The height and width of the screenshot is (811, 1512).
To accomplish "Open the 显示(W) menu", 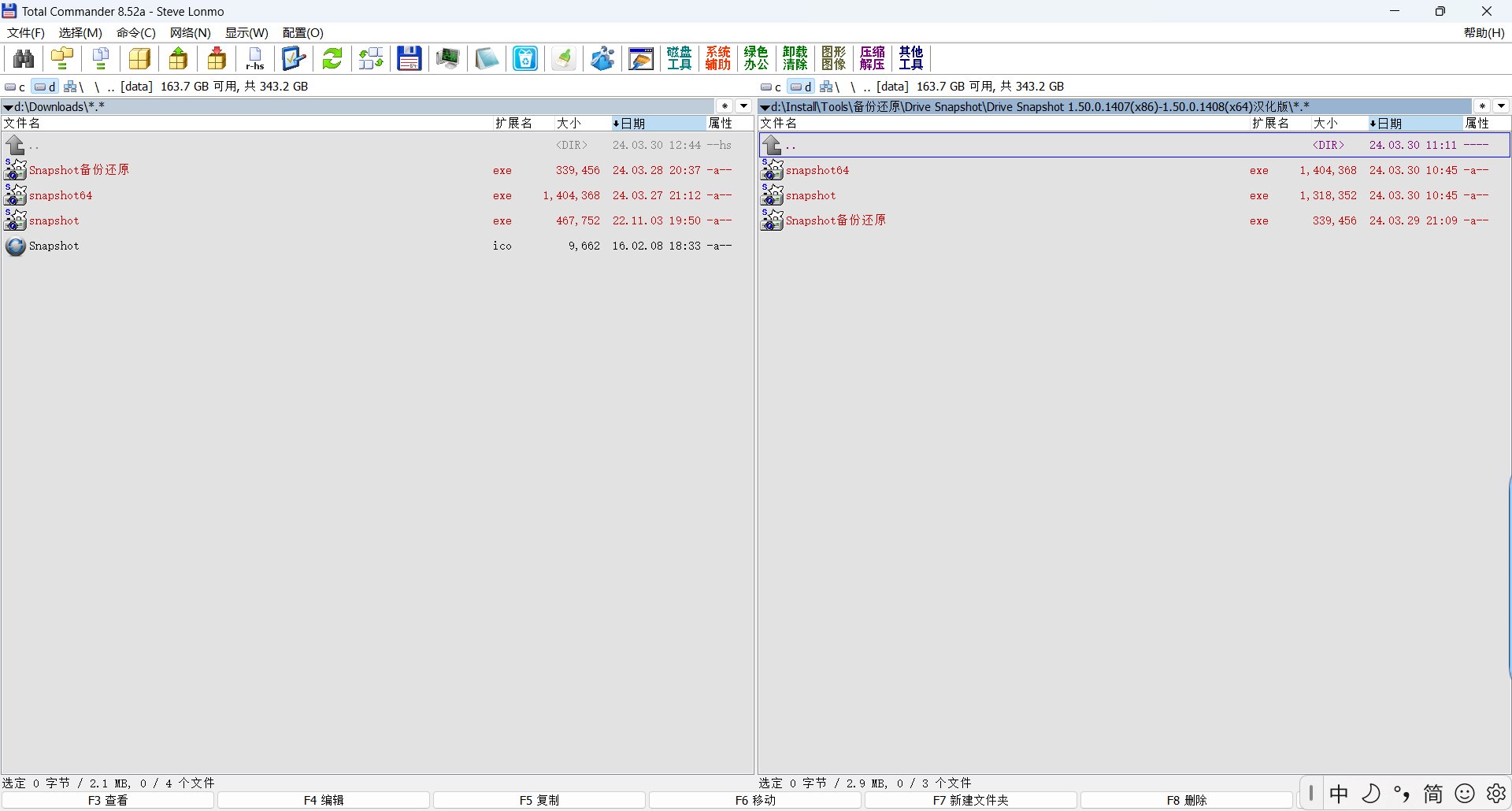I will click(246, 33).
